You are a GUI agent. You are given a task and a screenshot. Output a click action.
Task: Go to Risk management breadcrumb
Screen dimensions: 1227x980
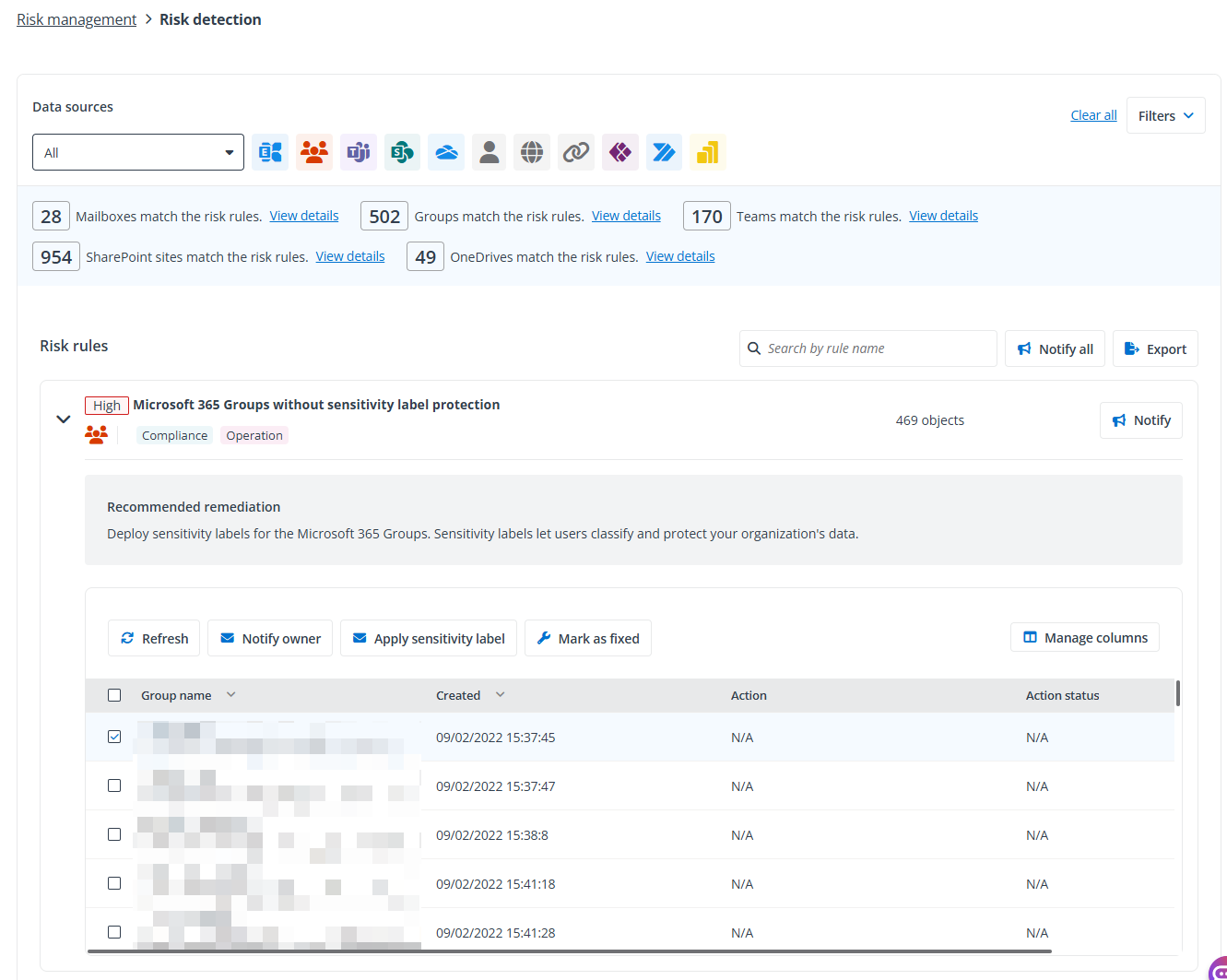[77, 19]
